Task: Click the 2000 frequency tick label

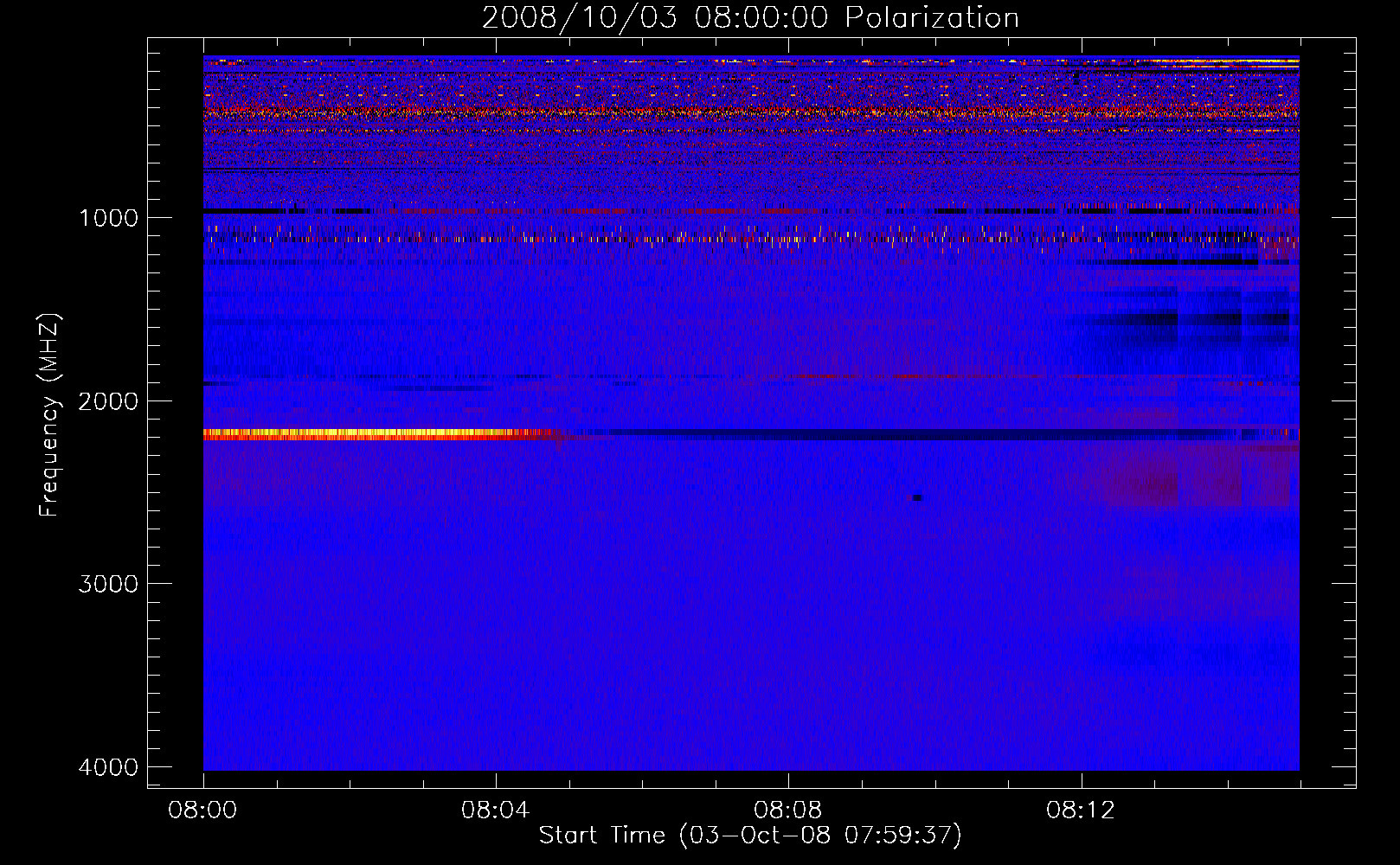Action: 109,401
